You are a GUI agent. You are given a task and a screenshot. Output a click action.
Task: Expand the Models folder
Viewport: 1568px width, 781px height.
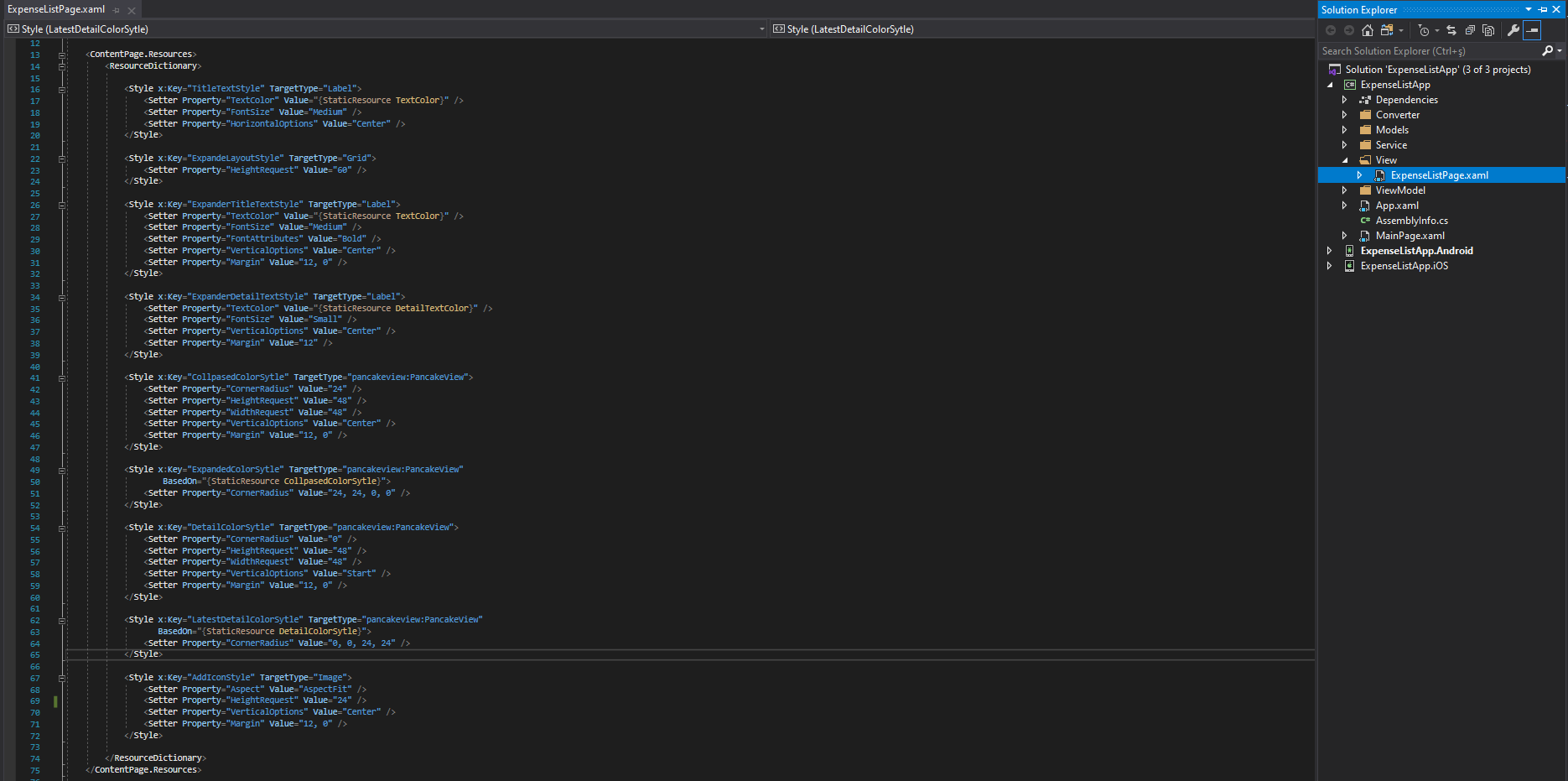(1345, 130)
